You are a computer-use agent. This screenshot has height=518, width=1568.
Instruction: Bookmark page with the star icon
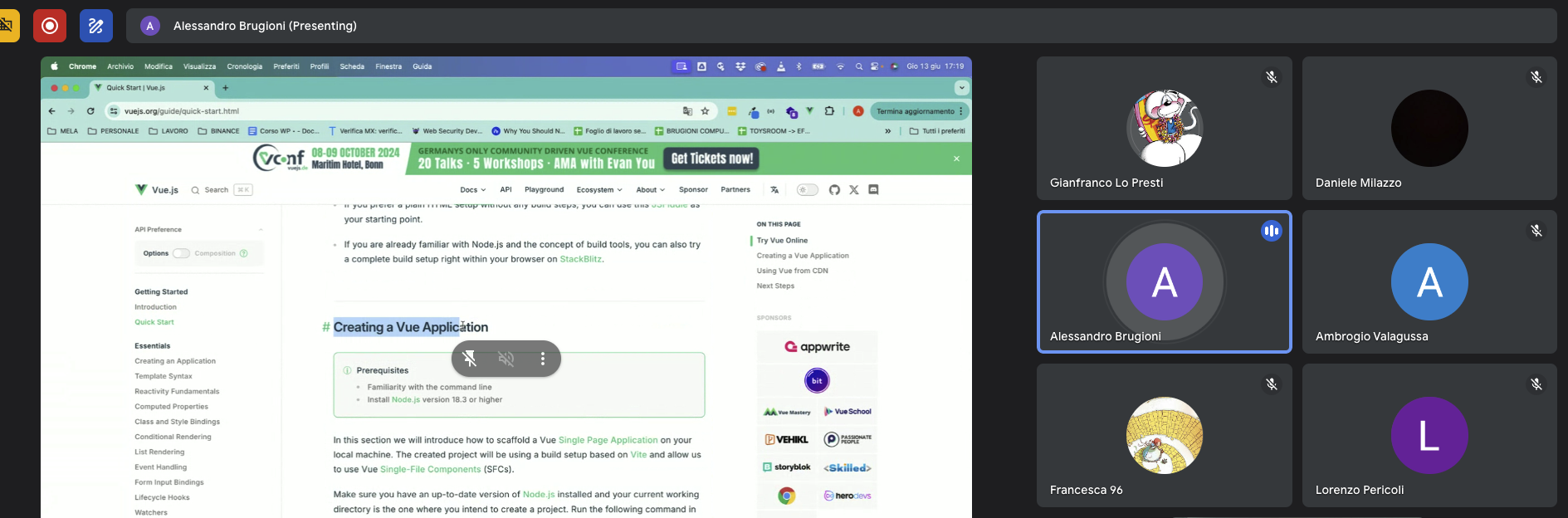705,111
